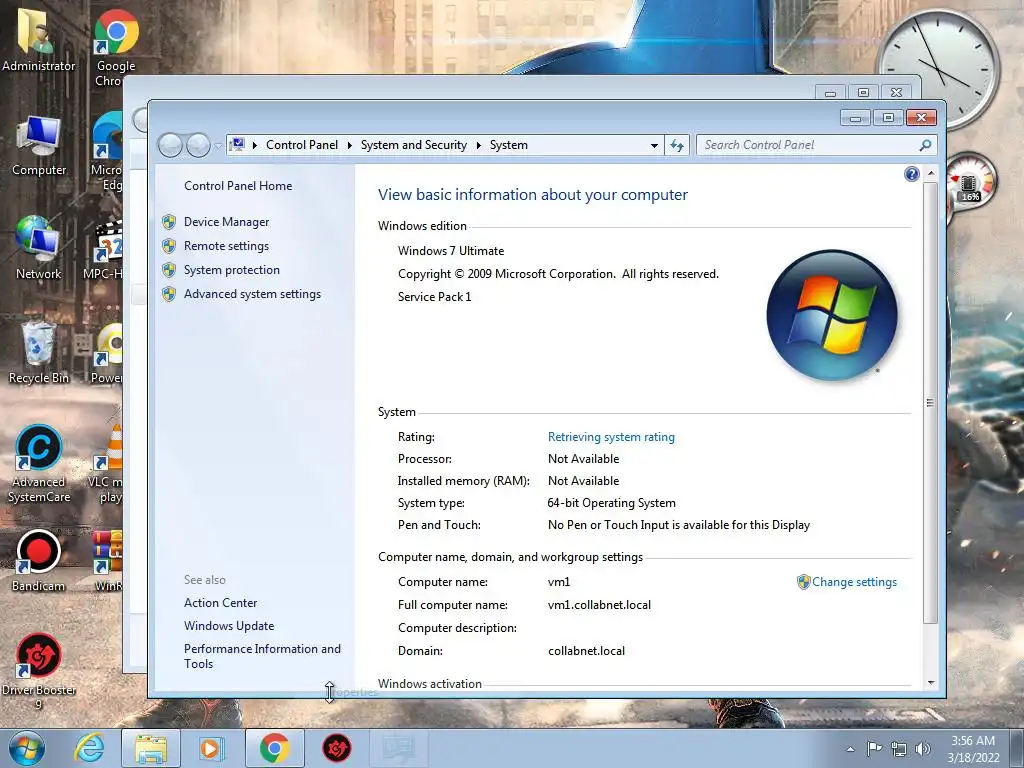1024x768 pixels.
Task: Select the Google Chrome desktop shortcut
Action: coord(116,47)
